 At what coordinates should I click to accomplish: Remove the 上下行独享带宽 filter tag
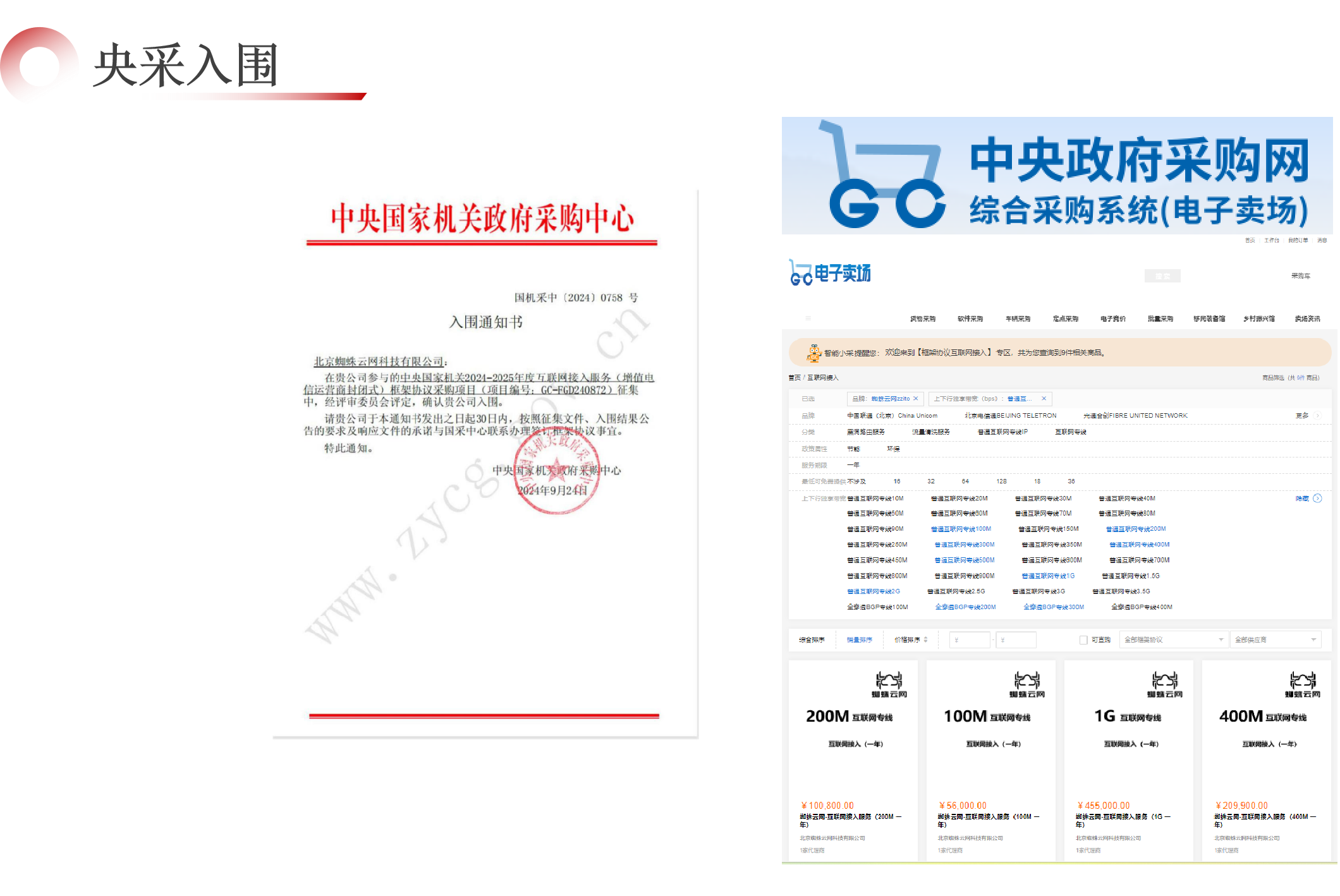pos(1044,399)
